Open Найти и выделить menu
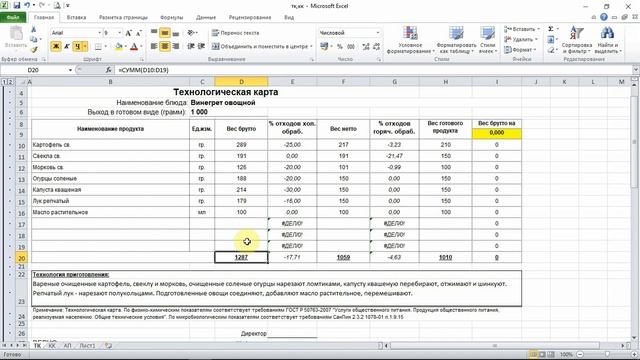Image resolution: width=640 pixels, height=360 pixels. [x=608, y=40]
